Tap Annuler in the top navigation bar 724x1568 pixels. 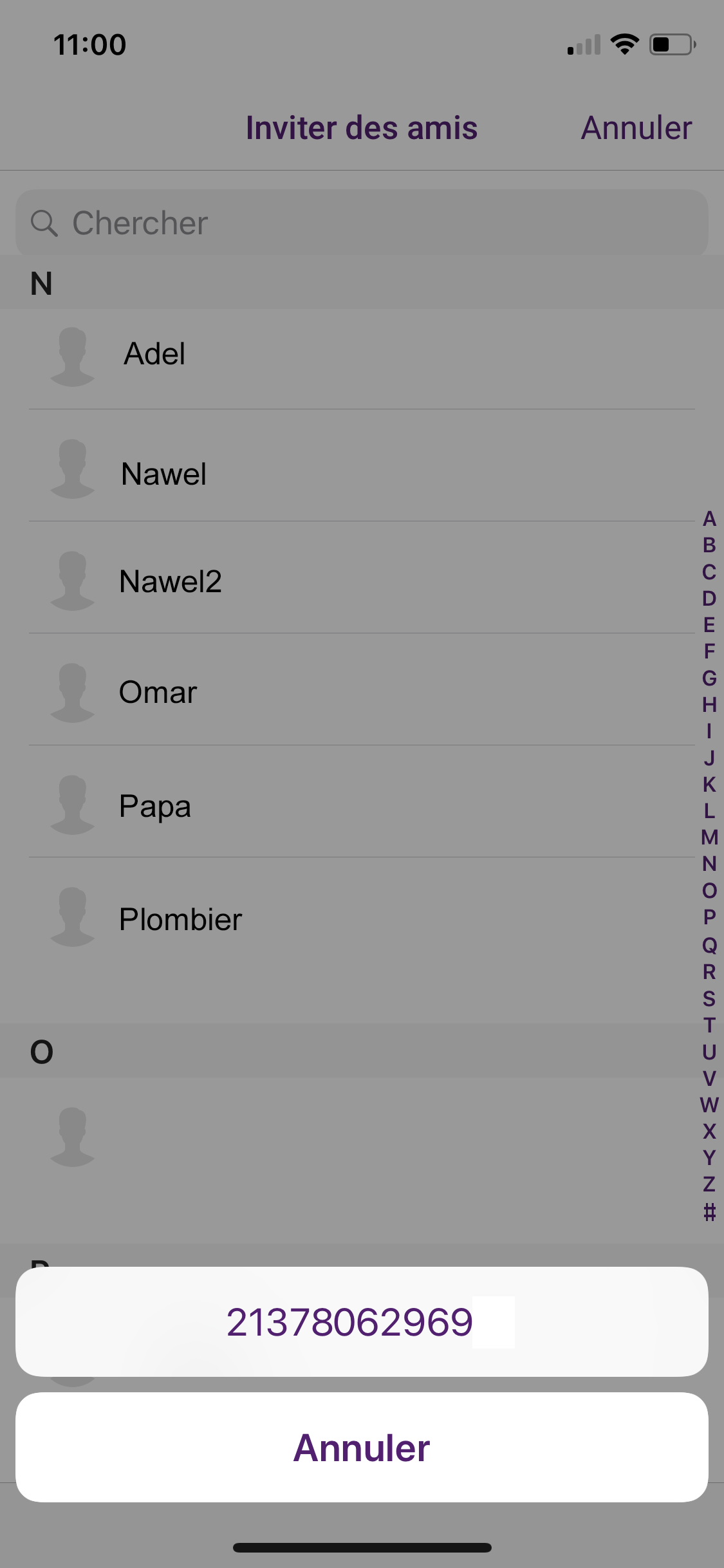636,128
